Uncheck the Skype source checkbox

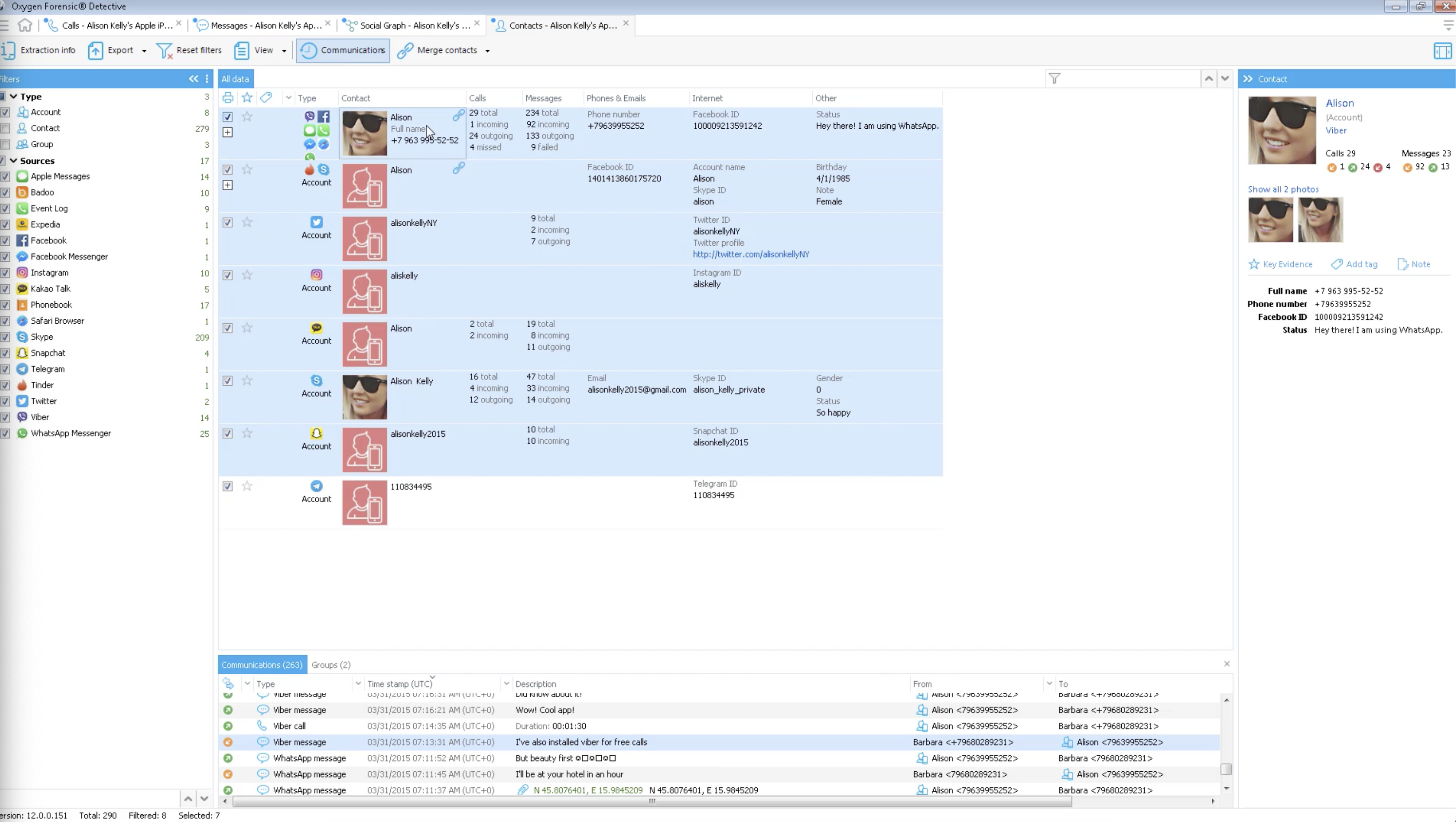(5, 337)
